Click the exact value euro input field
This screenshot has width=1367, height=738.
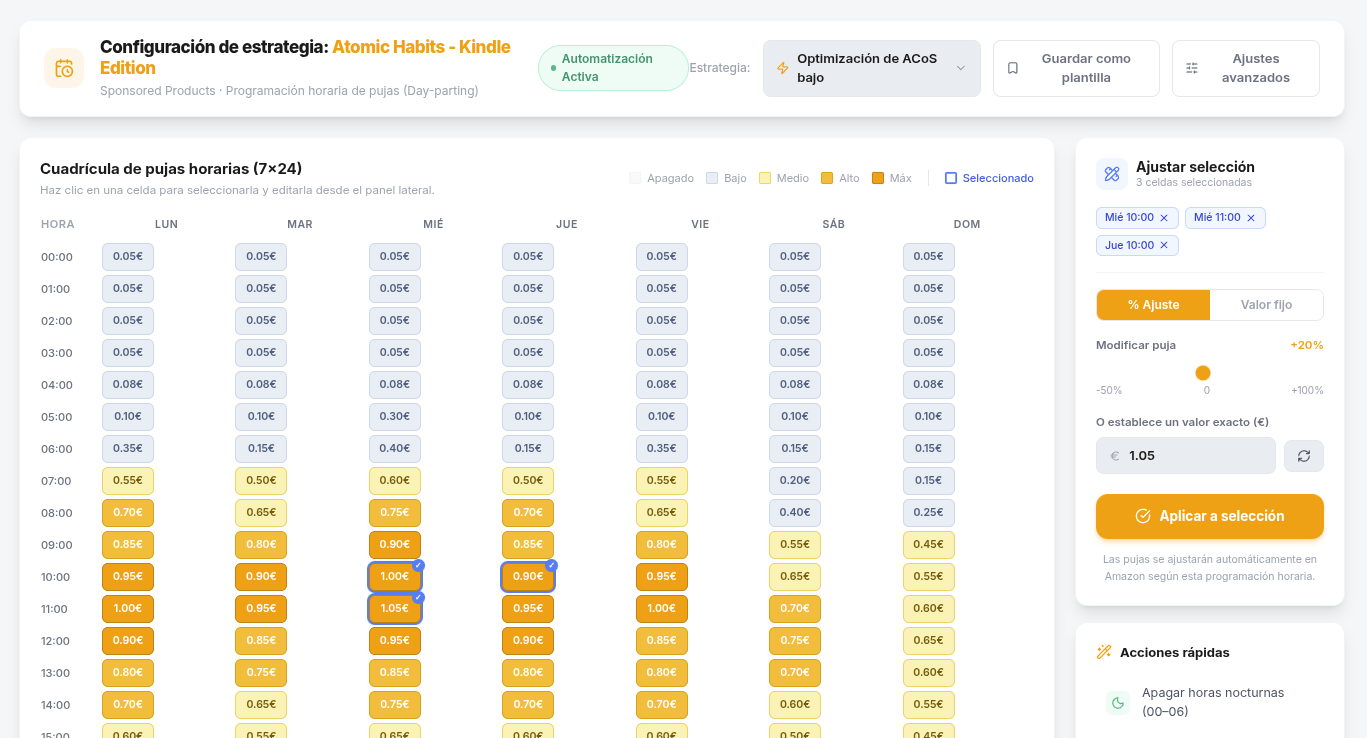pyautogui.click(x=1195, y=456)
